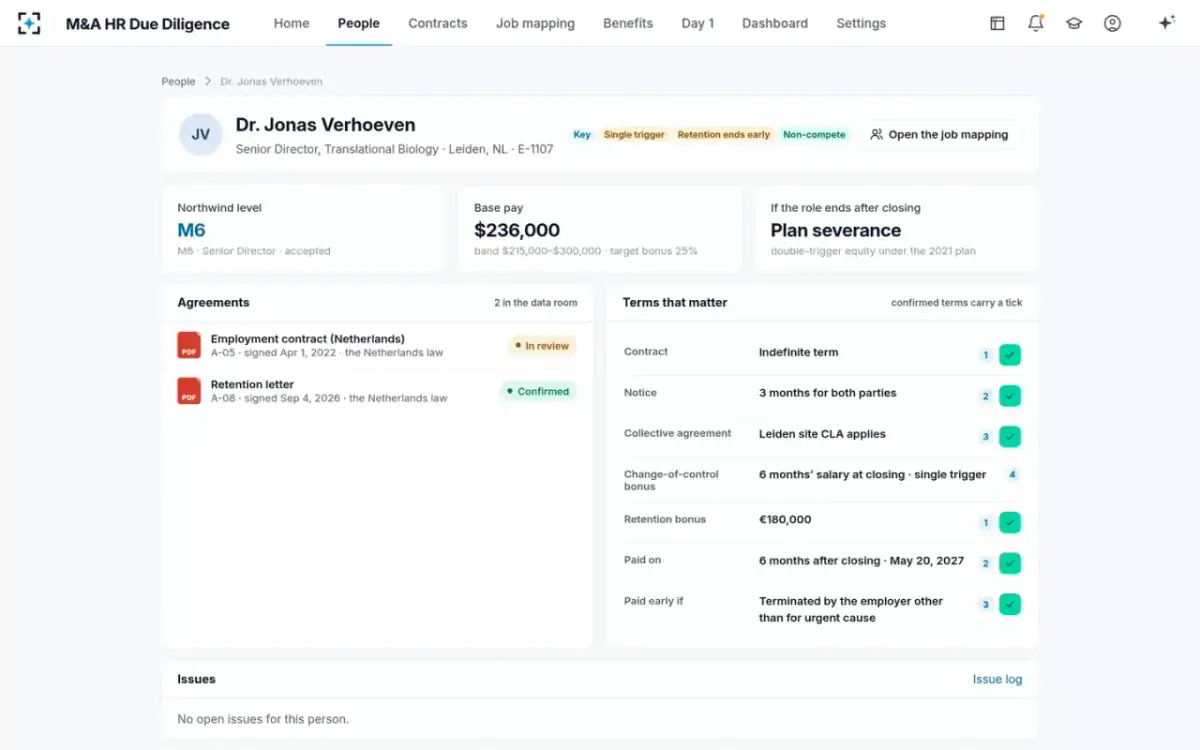Open the Issue log link
Viewport: 1200px width, 750px height.
tap(997, 679)
